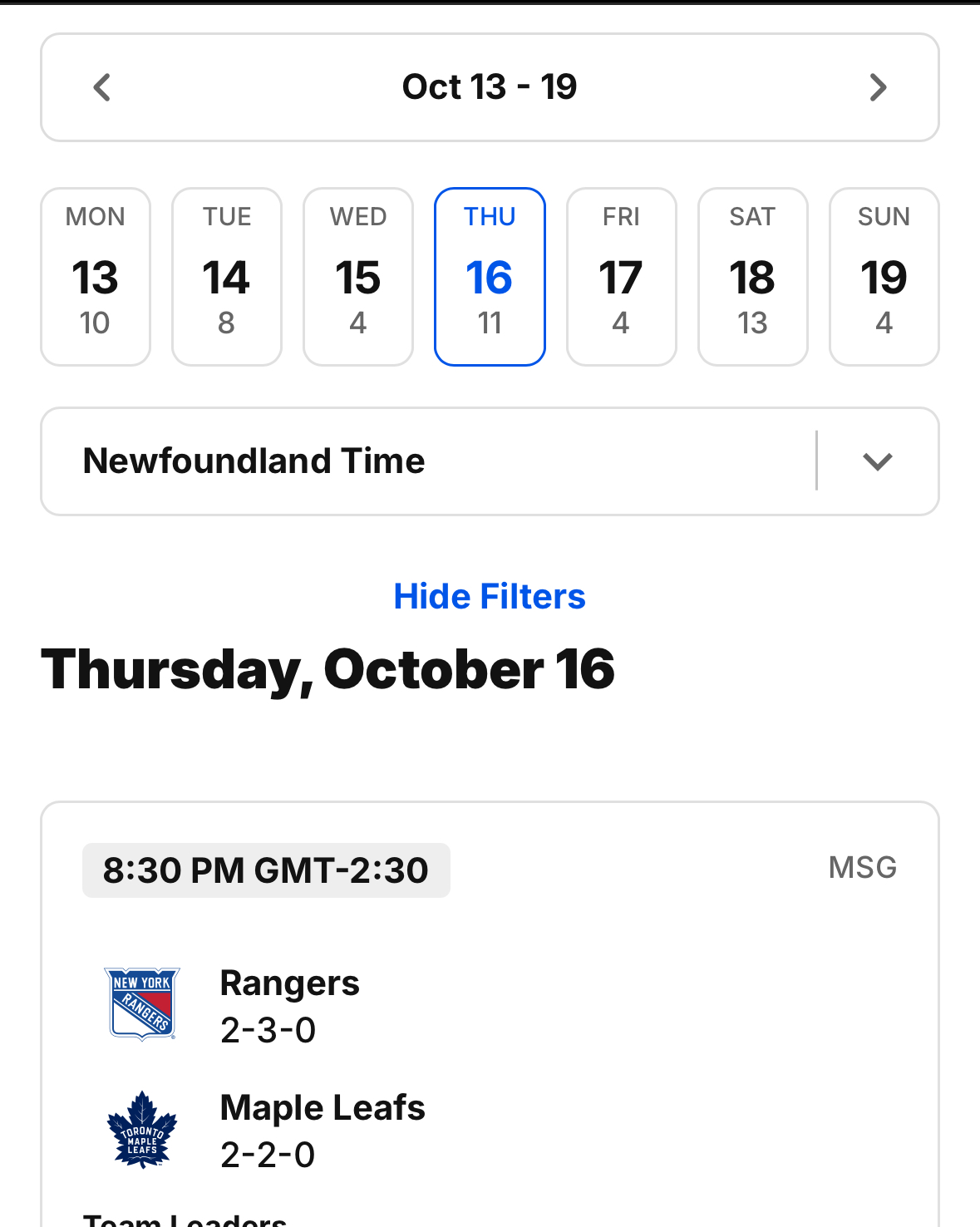Screen dimensions: 980x1227
Task: Show Friday 17 games
Action: (621, 277)
